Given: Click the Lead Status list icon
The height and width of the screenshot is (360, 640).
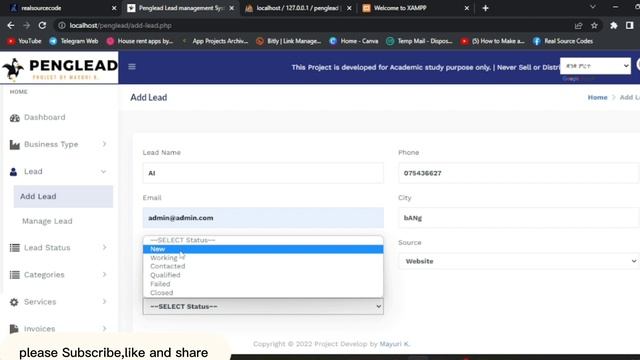Looking at the screenshot, I should click(x=15, y=248).
